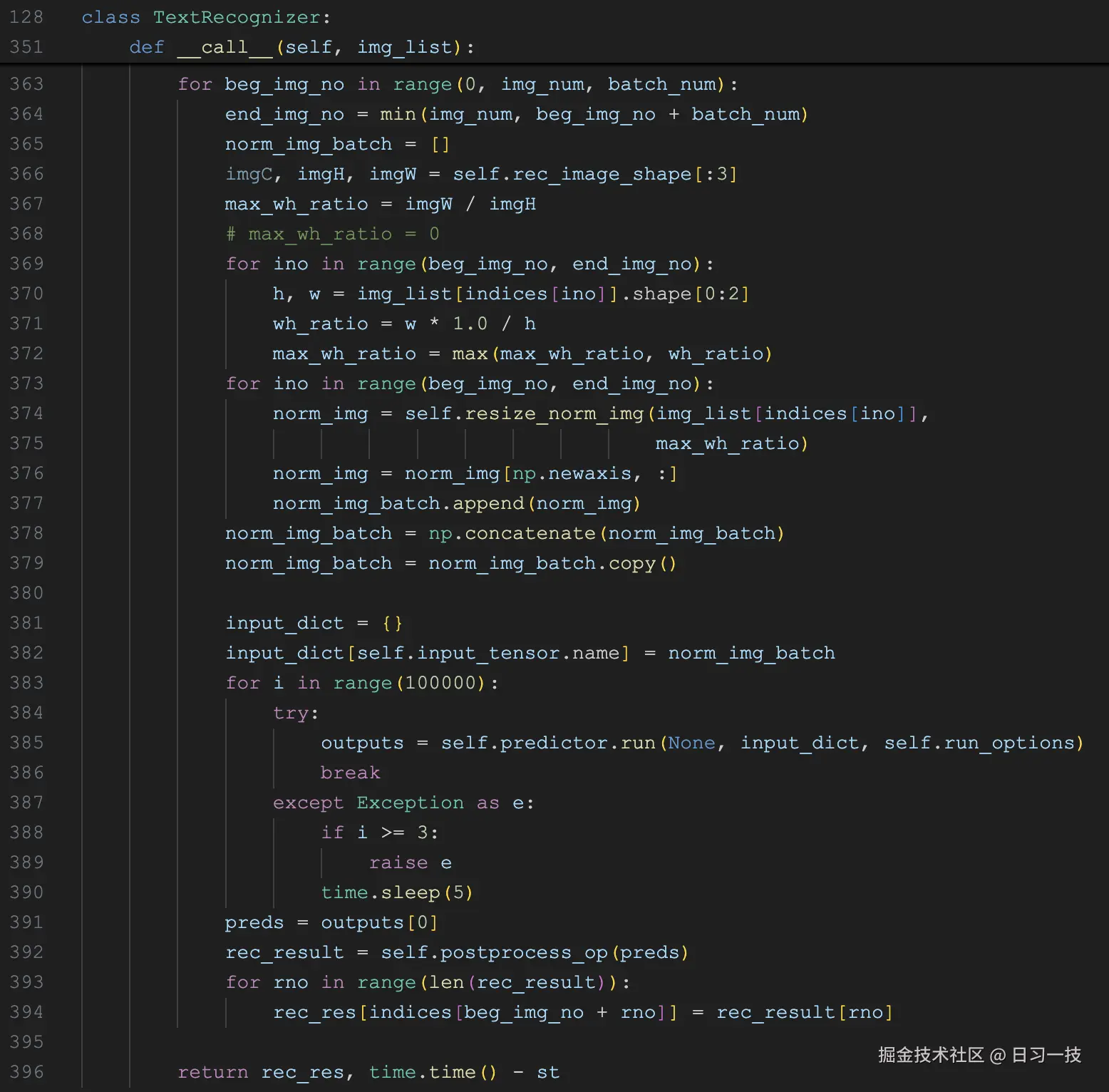Click 'self.postprocess_op(preds)' call

(535, 952)
